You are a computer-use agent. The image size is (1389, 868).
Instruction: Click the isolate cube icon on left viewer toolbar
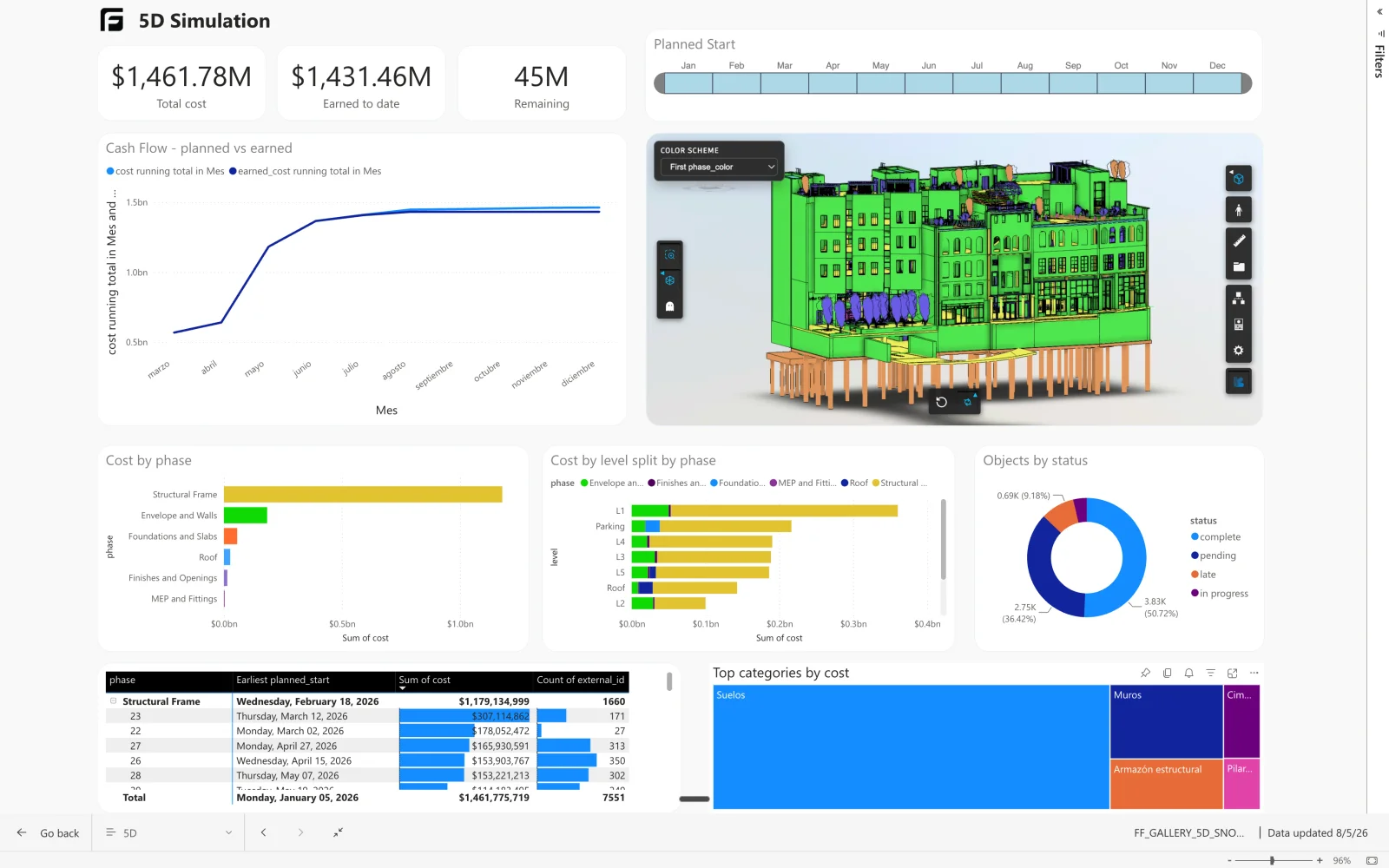click(669, 280)
